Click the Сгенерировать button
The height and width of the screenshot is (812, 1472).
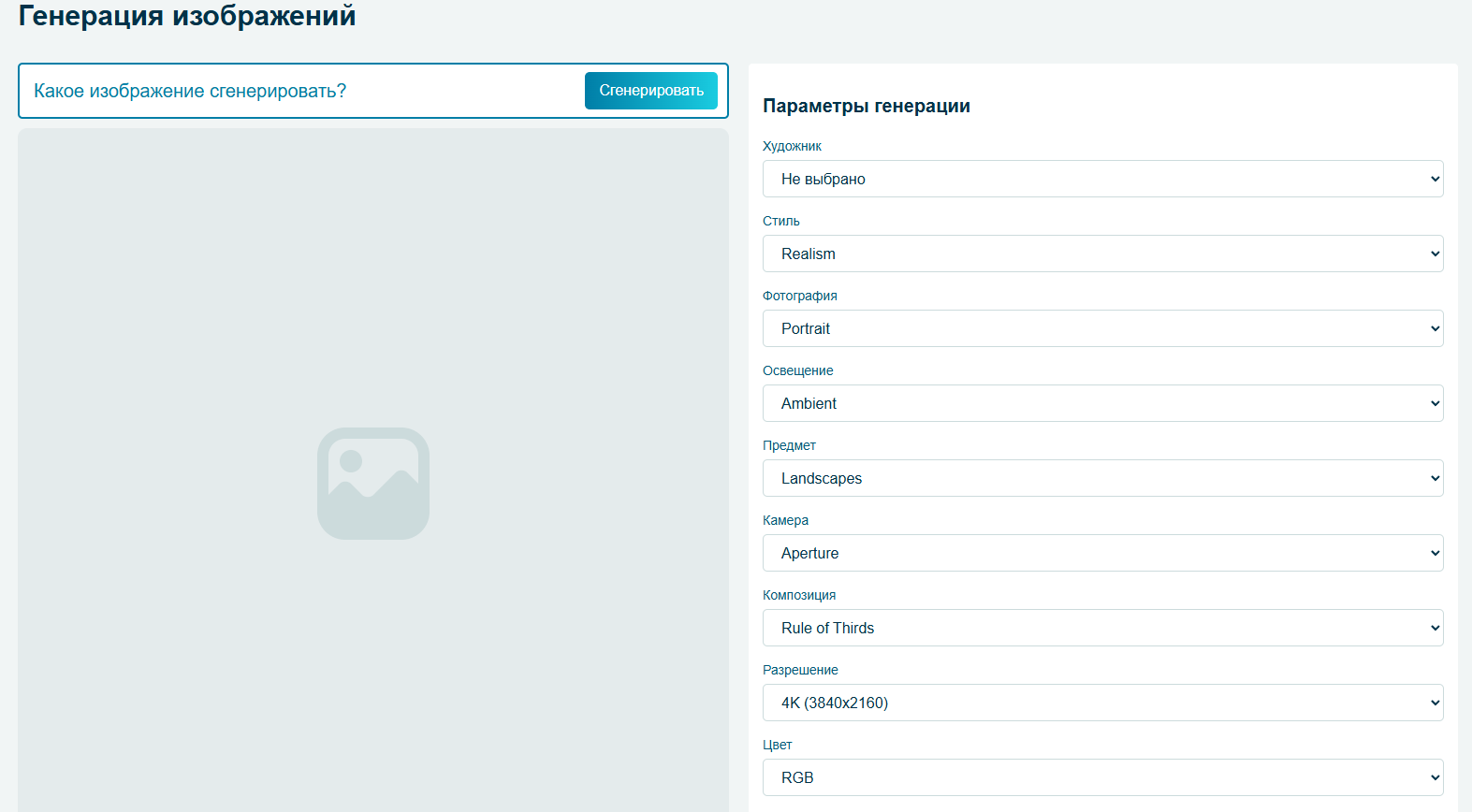[650, 91]
